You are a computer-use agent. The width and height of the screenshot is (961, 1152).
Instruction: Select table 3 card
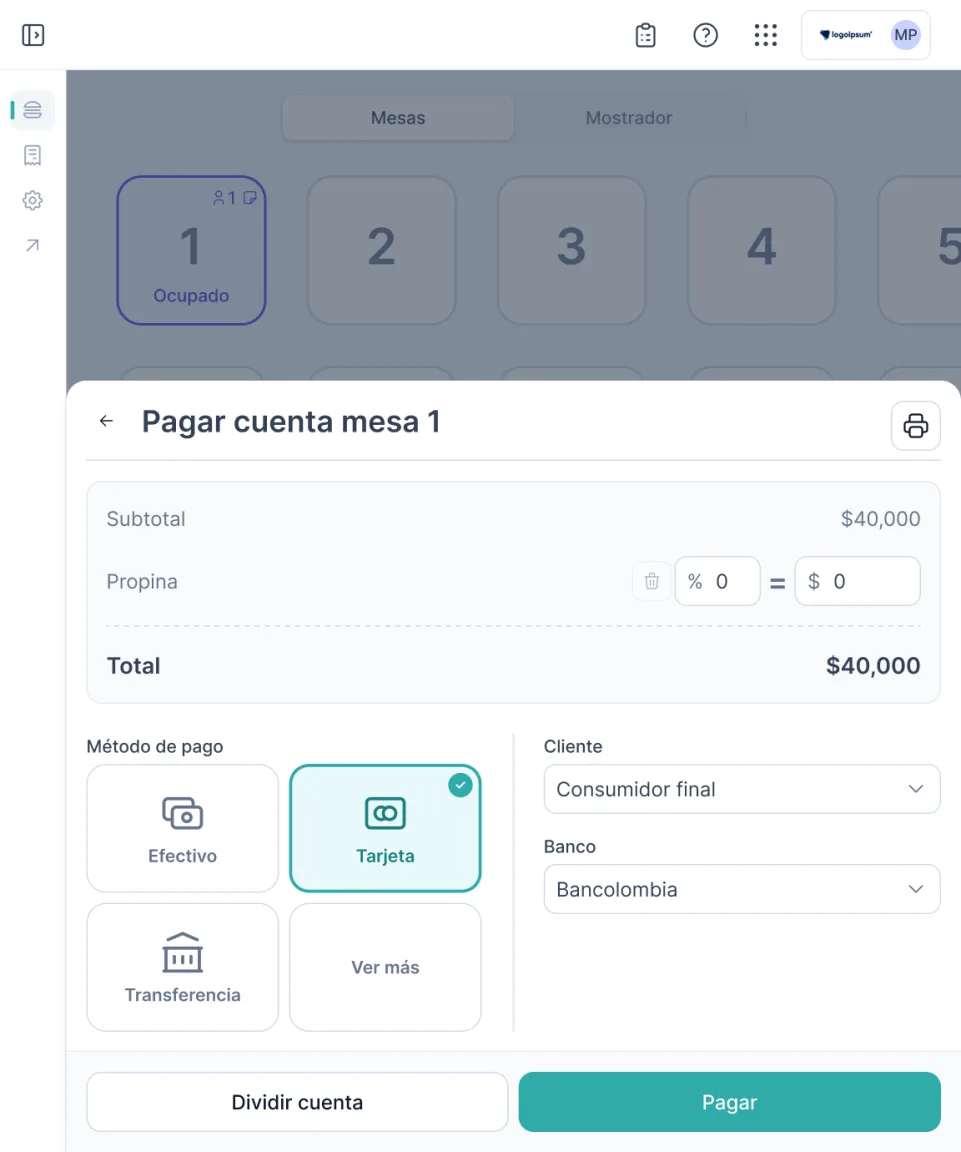point(572,250)
